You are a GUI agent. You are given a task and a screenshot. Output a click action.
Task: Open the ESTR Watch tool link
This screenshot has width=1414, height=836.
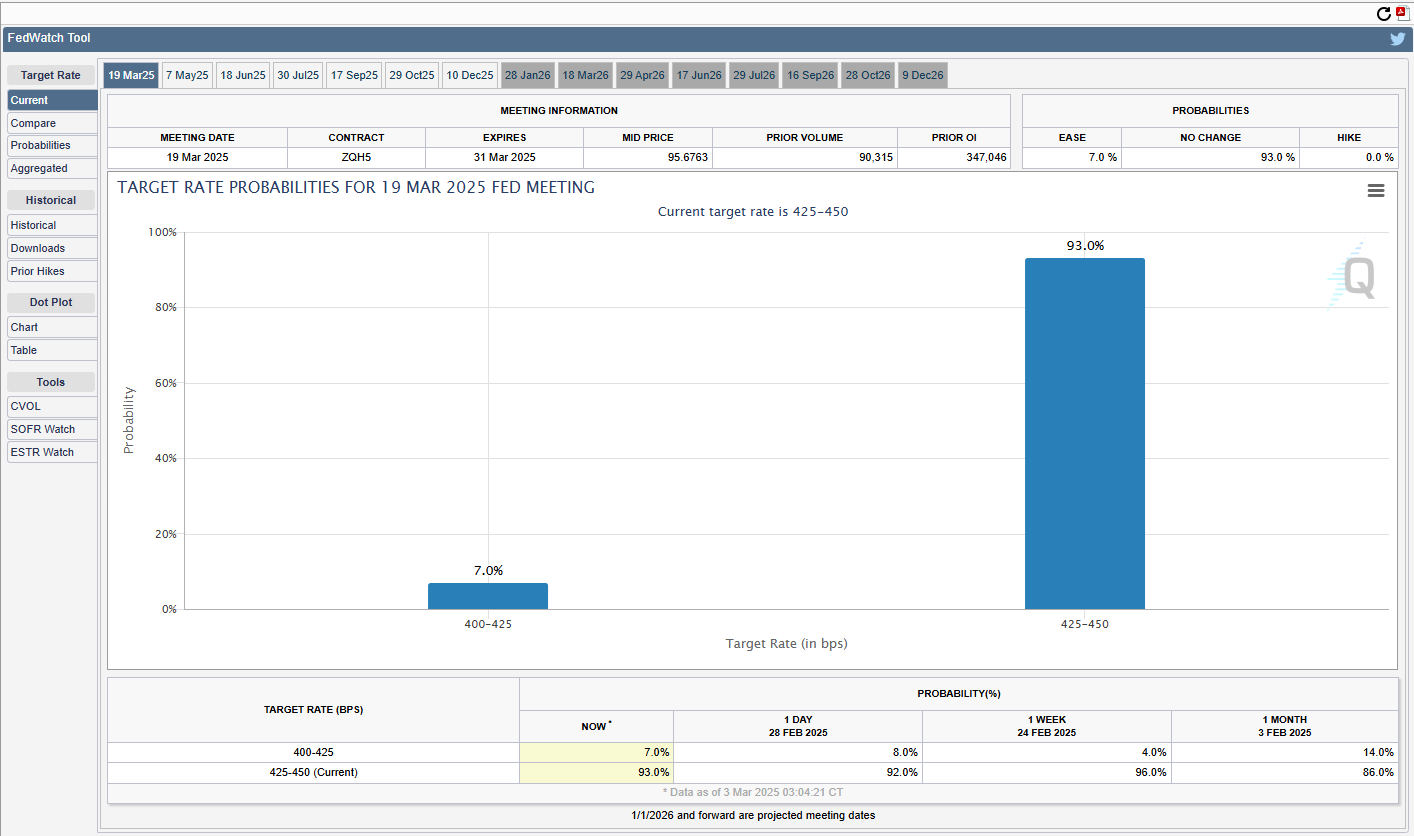coord(52,452)
